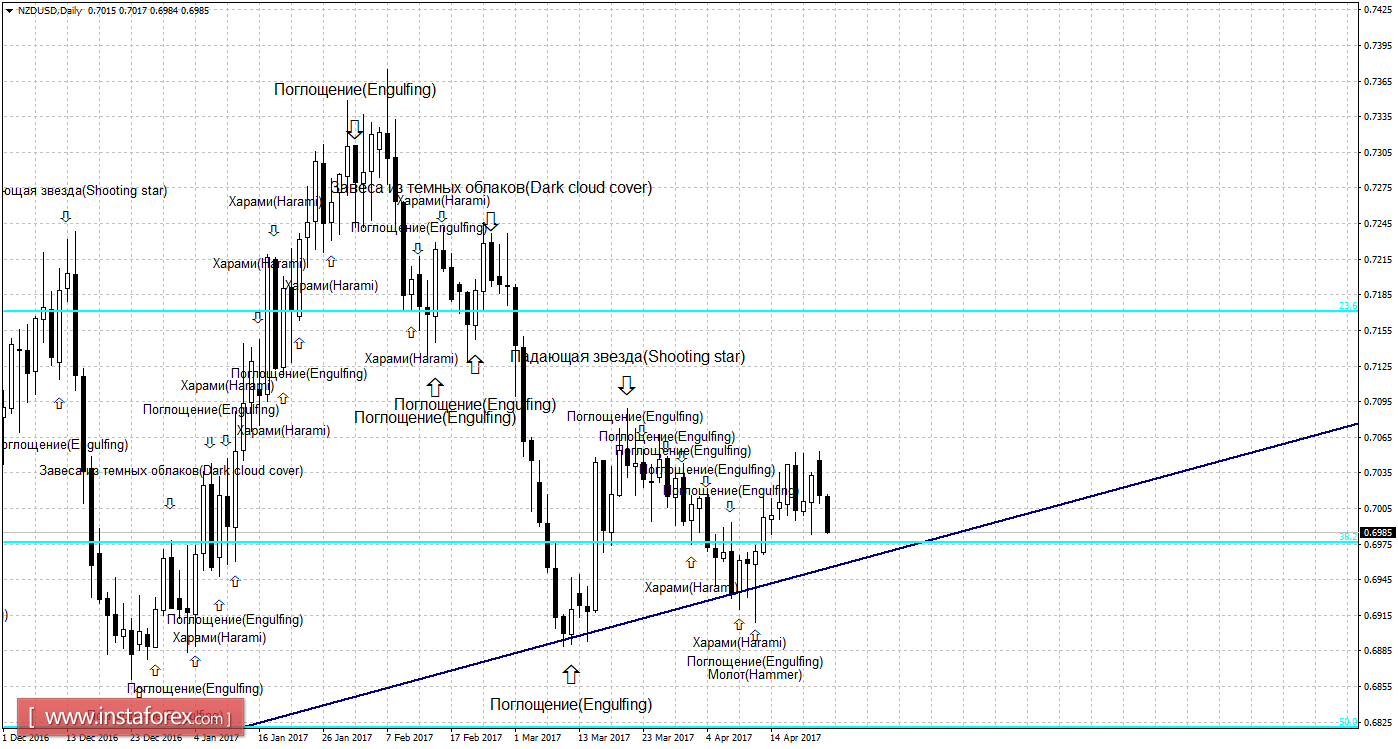Click the 13 Dec 2016 date label
Image resolution: width=1398 pixels, height=749 pixels.
(x=93, y=738)
